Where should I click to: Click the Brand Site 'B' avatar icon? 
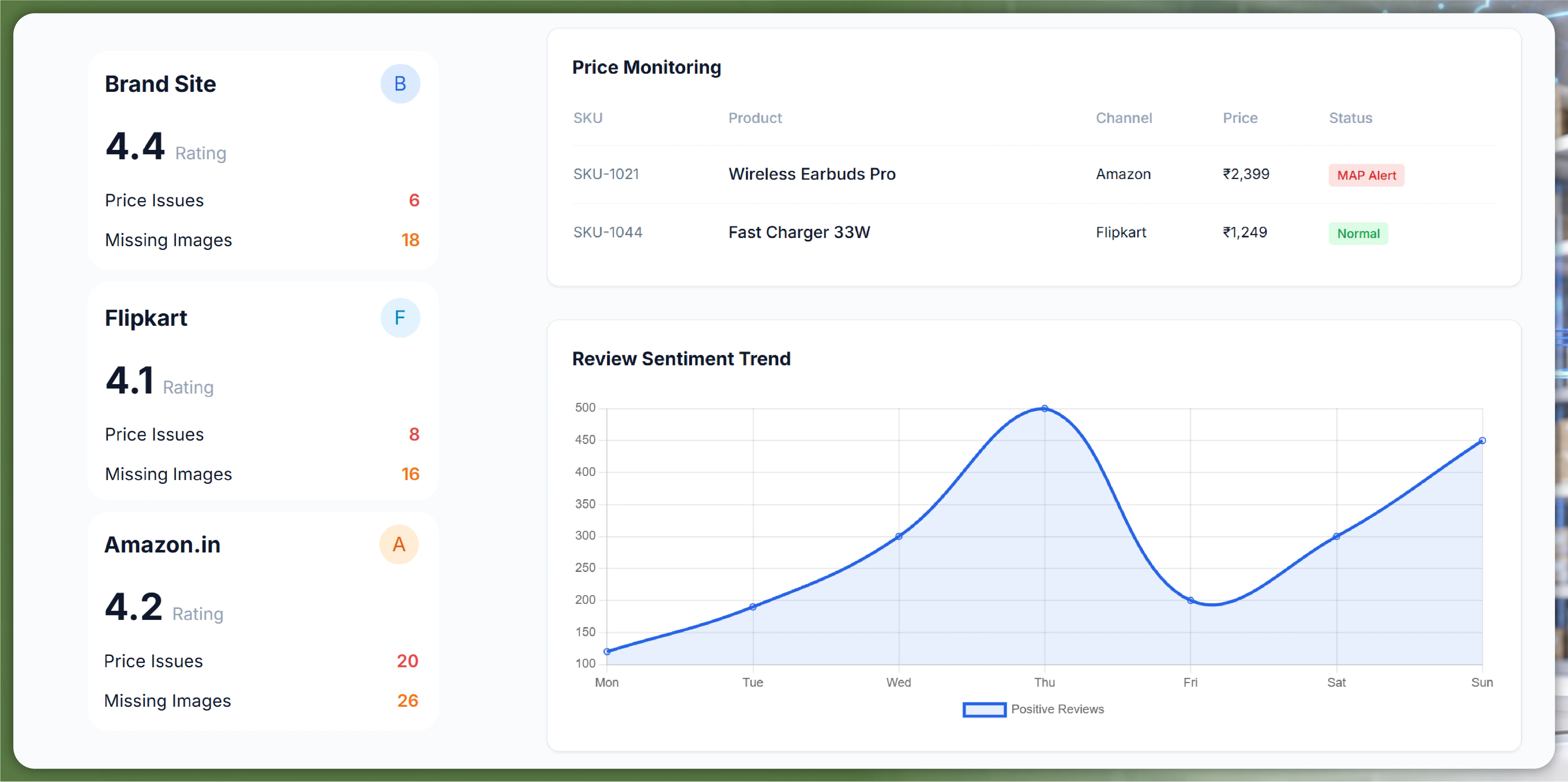400,83
